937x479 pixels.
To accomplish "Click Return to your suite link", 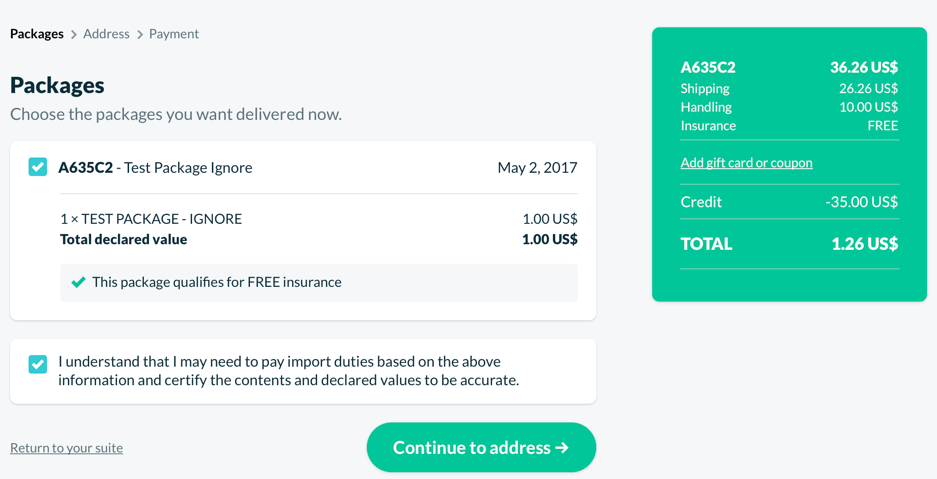I will [x=66, y=448].
